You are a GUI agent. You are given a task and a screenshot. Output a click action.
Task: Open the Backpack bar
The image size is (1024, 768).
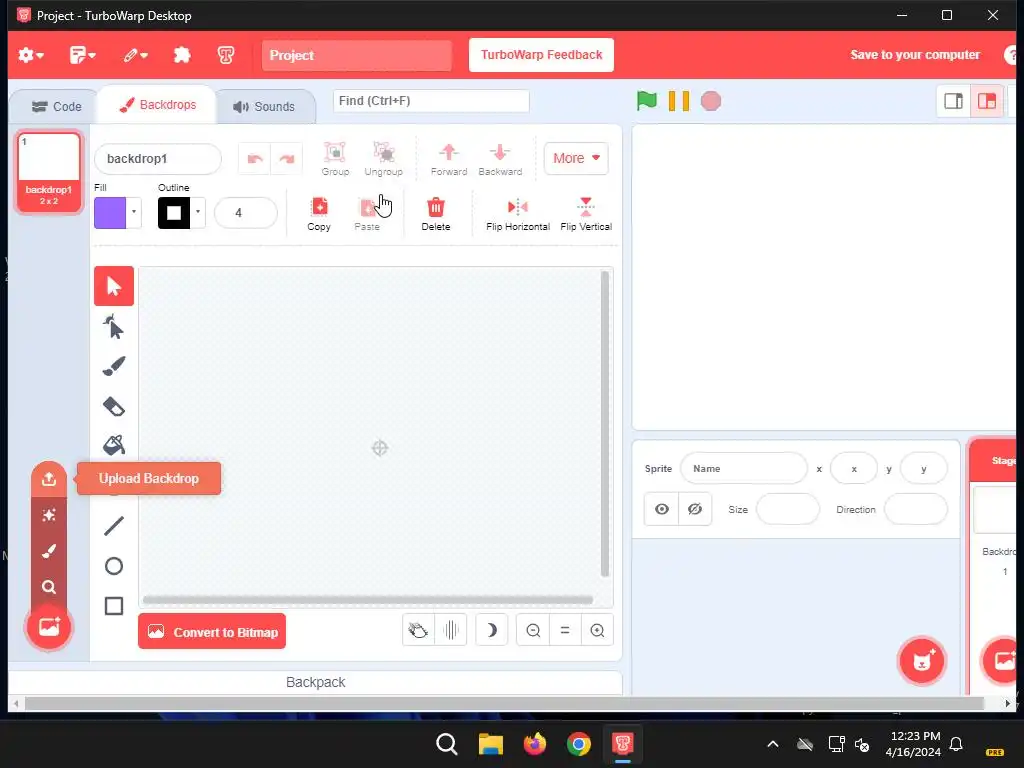pyautogui.click(x=315, y=682)
